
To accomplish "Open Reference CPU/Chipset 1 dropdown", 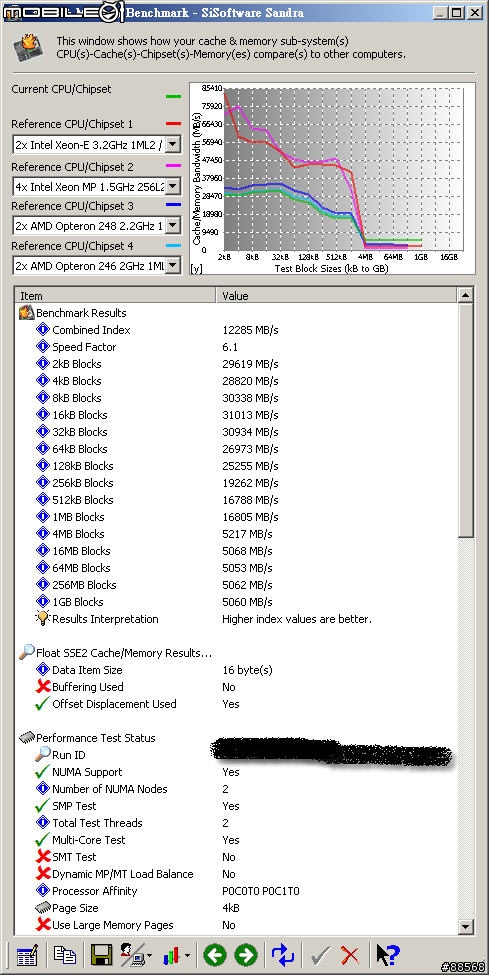I will point(173,146).
